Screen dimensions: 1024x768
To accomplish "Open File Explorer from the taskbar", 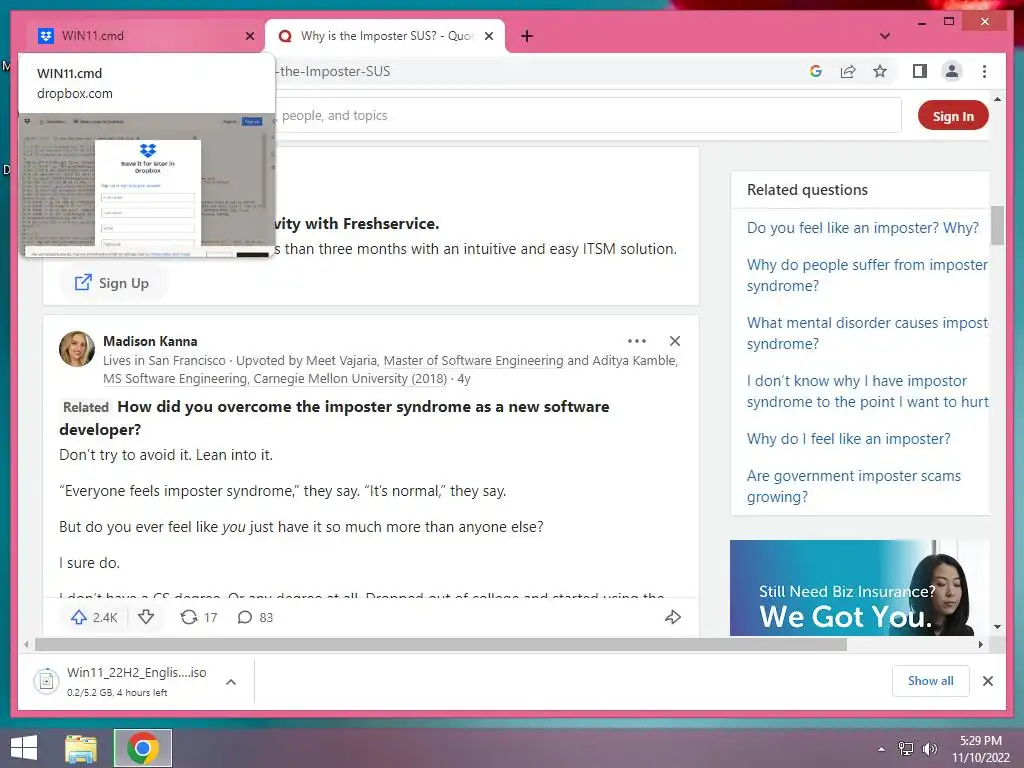I will [x=81, y=748].
